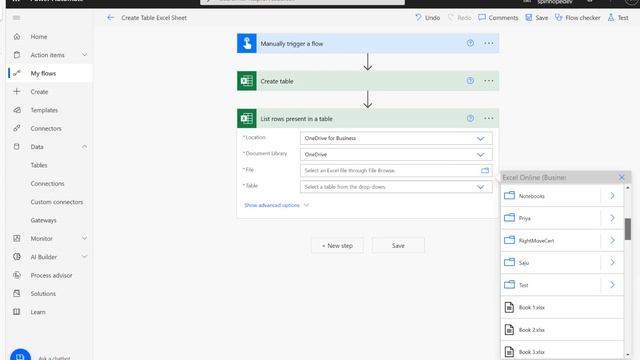
Task: Open Templates page
Action: 44,110
